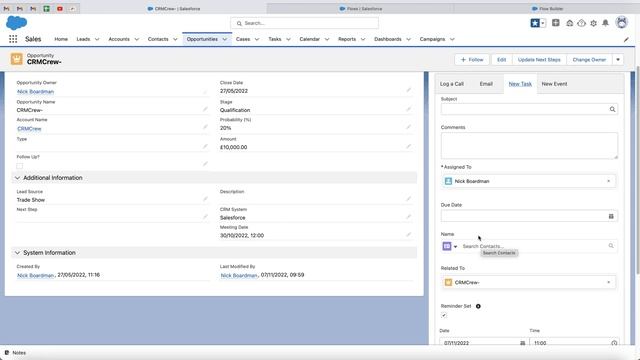Open the Cases tab
This screenshot has width=640, height=360.
(x=243, y=39)
